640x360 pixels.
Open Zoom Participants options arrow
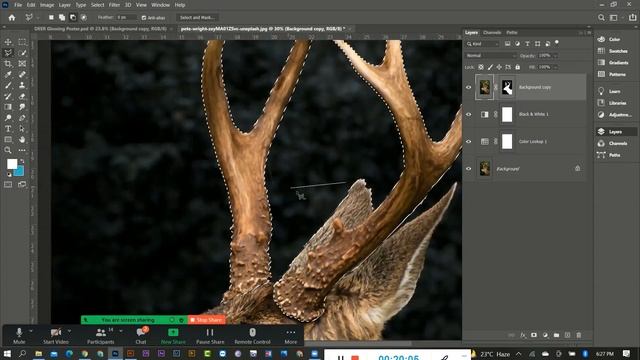point(120,331)
